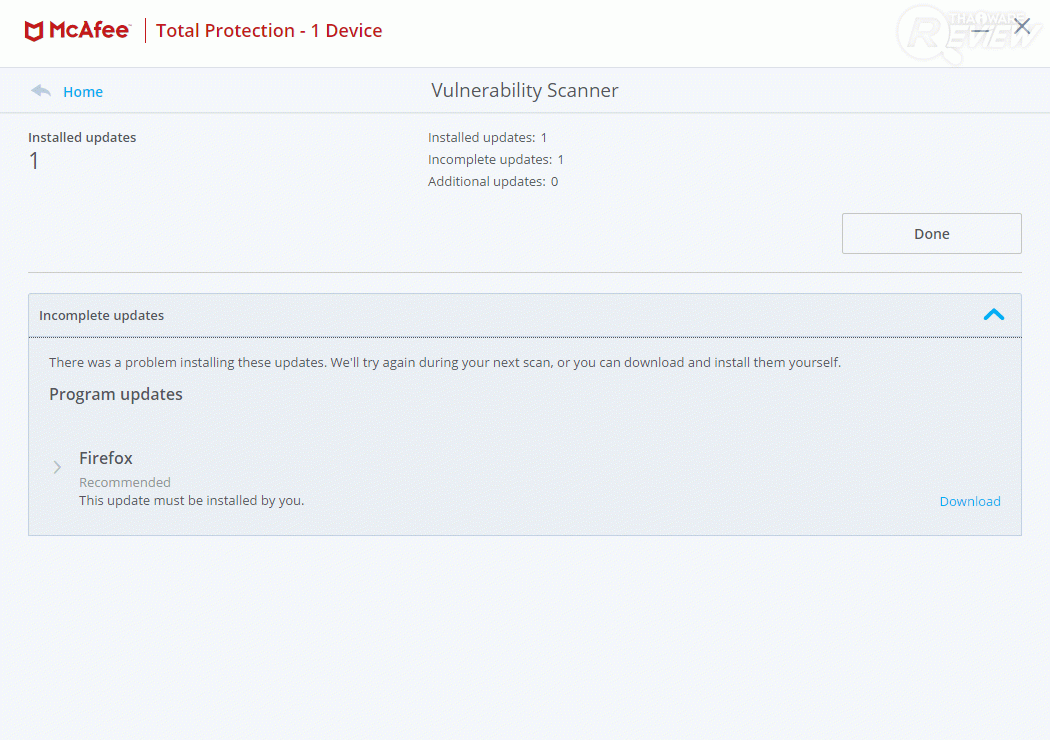Click the McAfee shield logo
1050x740 pixels.
point(34,31)
